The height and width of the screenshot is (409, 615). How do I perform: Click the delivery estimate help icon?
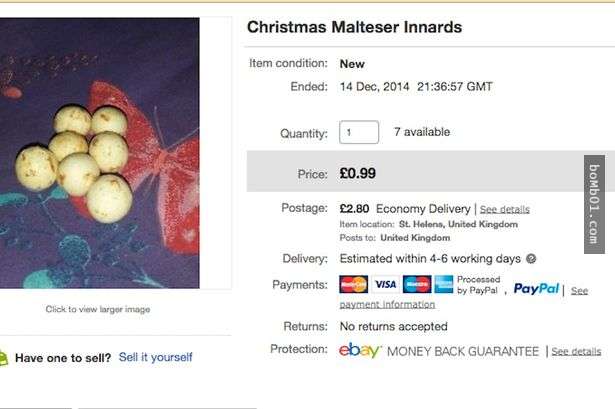pos(532,258)
